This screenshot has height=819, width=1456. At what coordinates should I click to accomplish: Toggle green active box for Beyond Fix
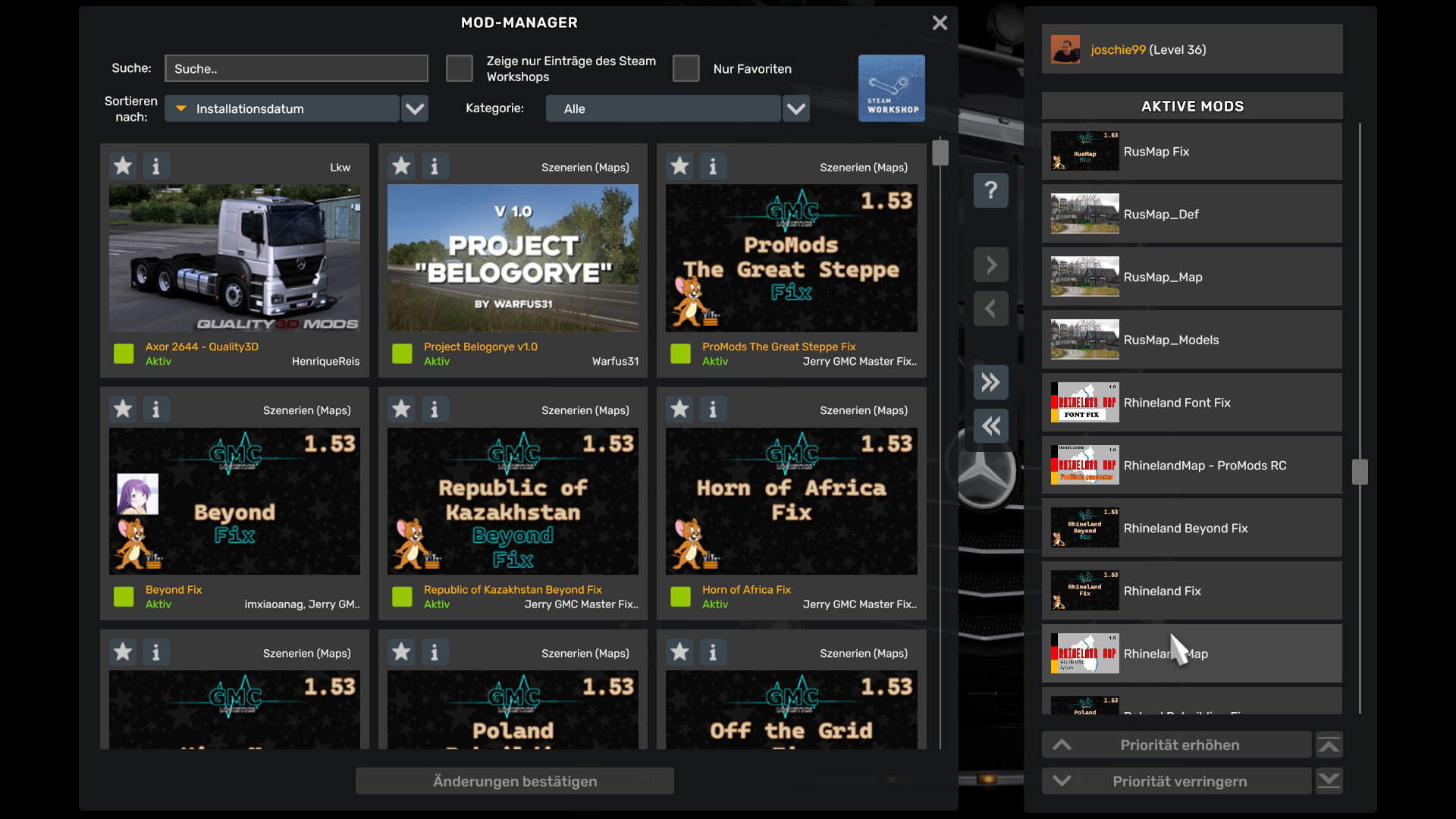point(124,597)
